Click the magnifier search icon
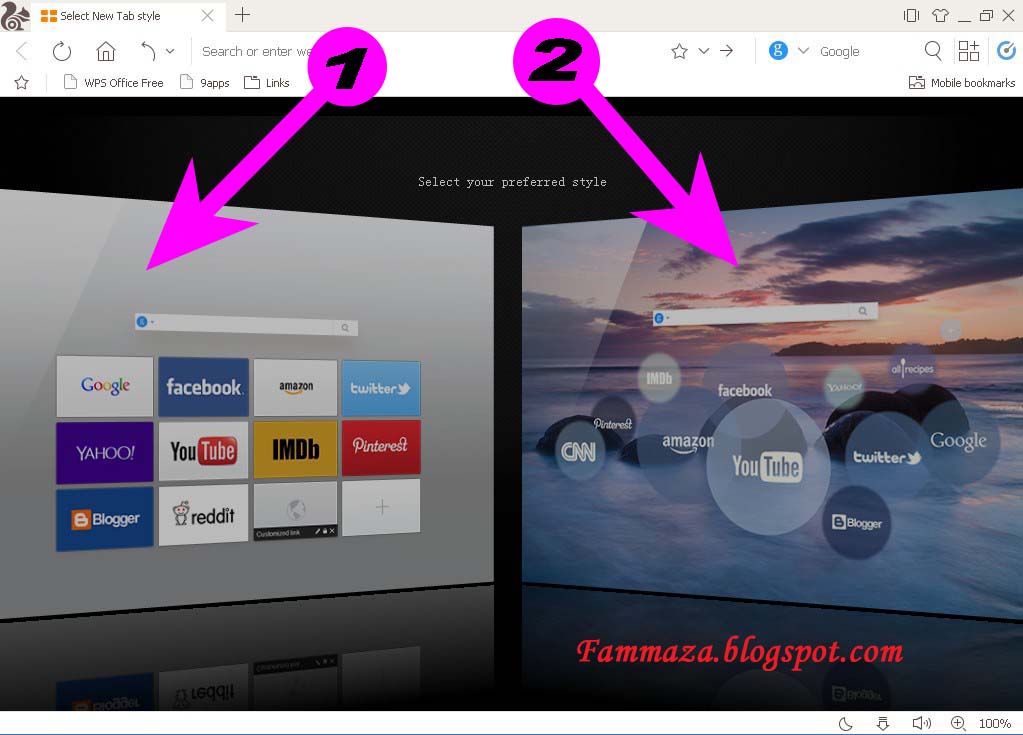This screenshot has height=735, width=1023. (x=933, y=51)
